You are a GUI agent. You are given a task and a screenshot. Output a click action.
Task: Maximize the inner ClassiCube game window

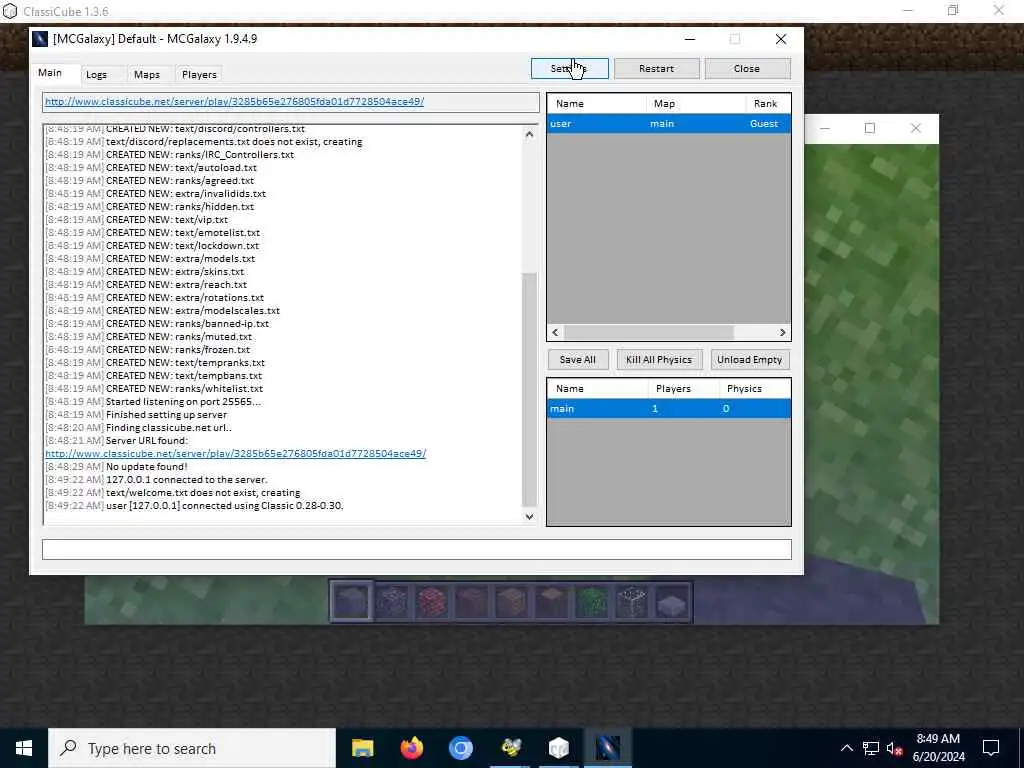pos(870,128)
